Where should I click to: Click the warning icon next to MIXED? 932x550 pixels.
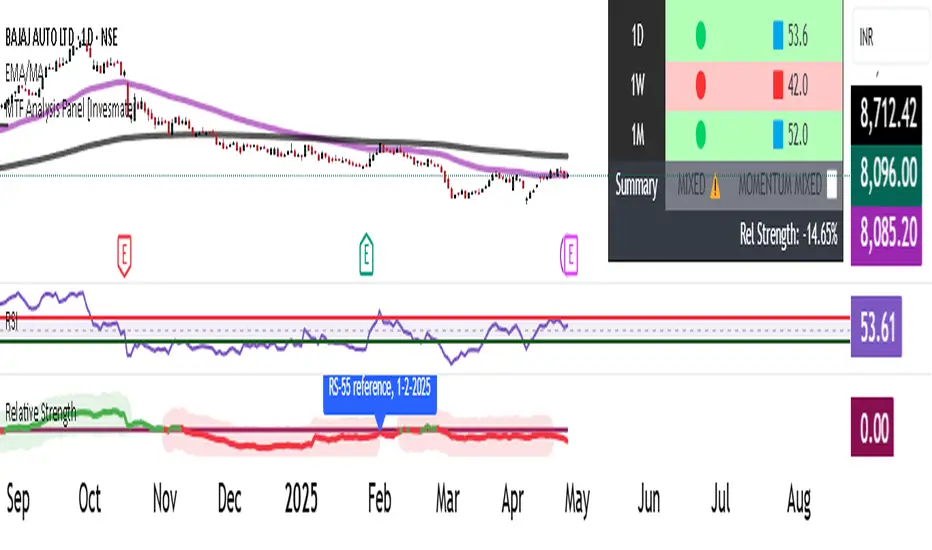click(715, 187)
